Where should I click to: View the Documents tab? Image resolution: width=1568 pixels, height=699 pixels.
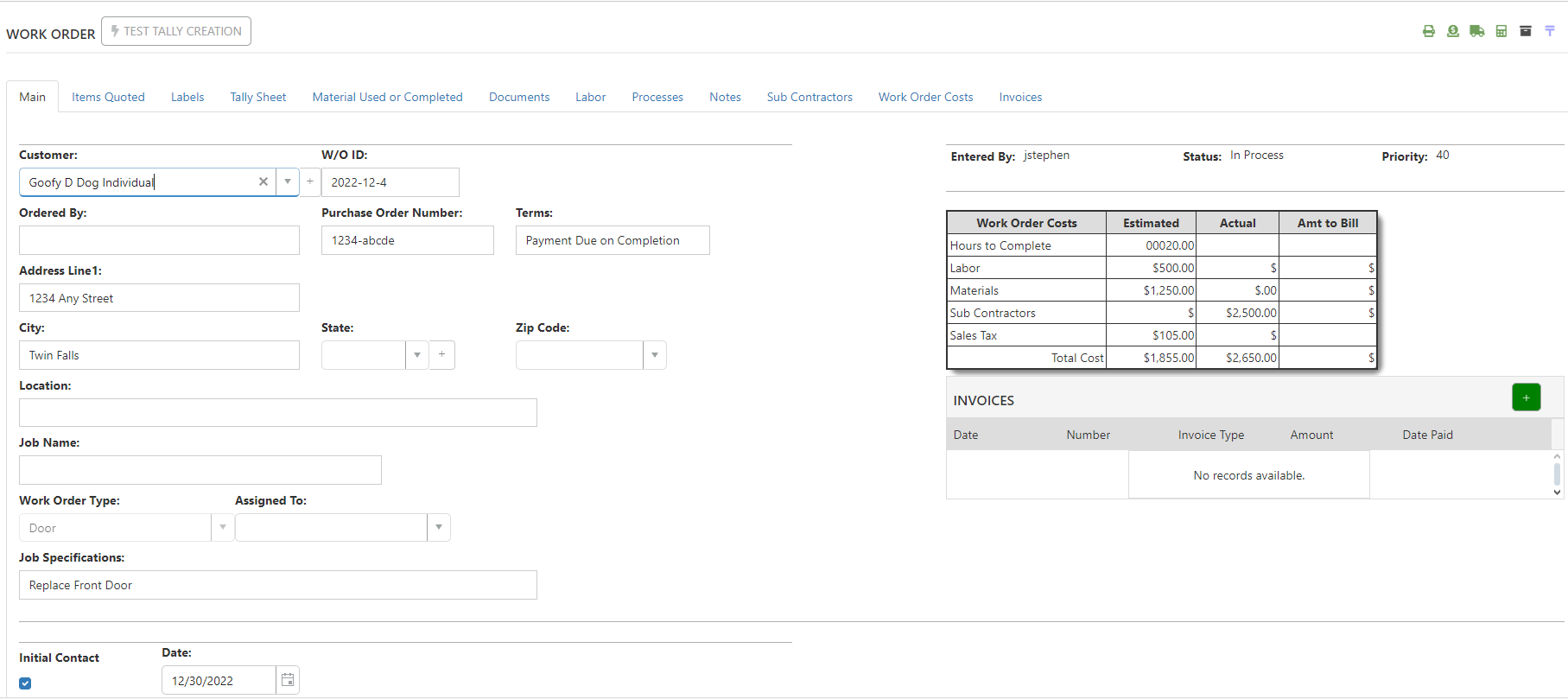point(519,97)
